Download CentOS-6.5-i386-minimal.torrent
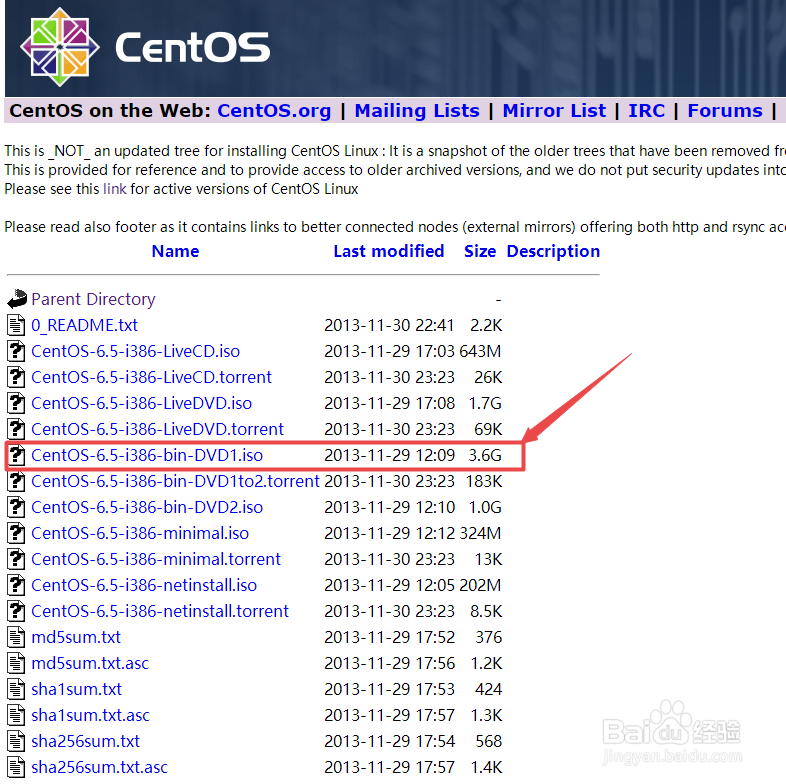This screenshot has height=784, width=786. click(156, 560)
